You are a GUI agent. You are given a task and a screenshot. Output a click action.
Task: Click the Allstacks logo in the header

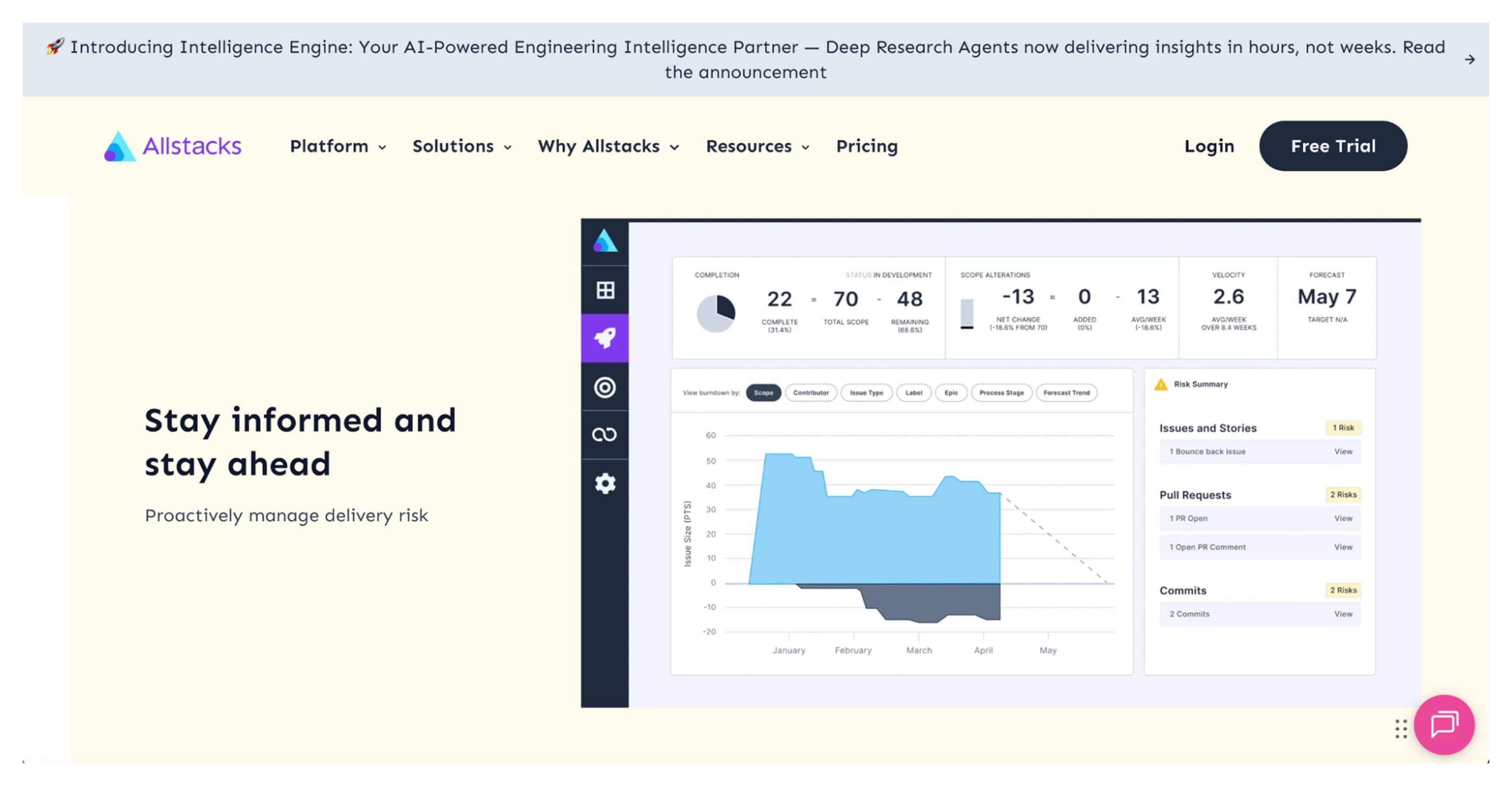172,146
